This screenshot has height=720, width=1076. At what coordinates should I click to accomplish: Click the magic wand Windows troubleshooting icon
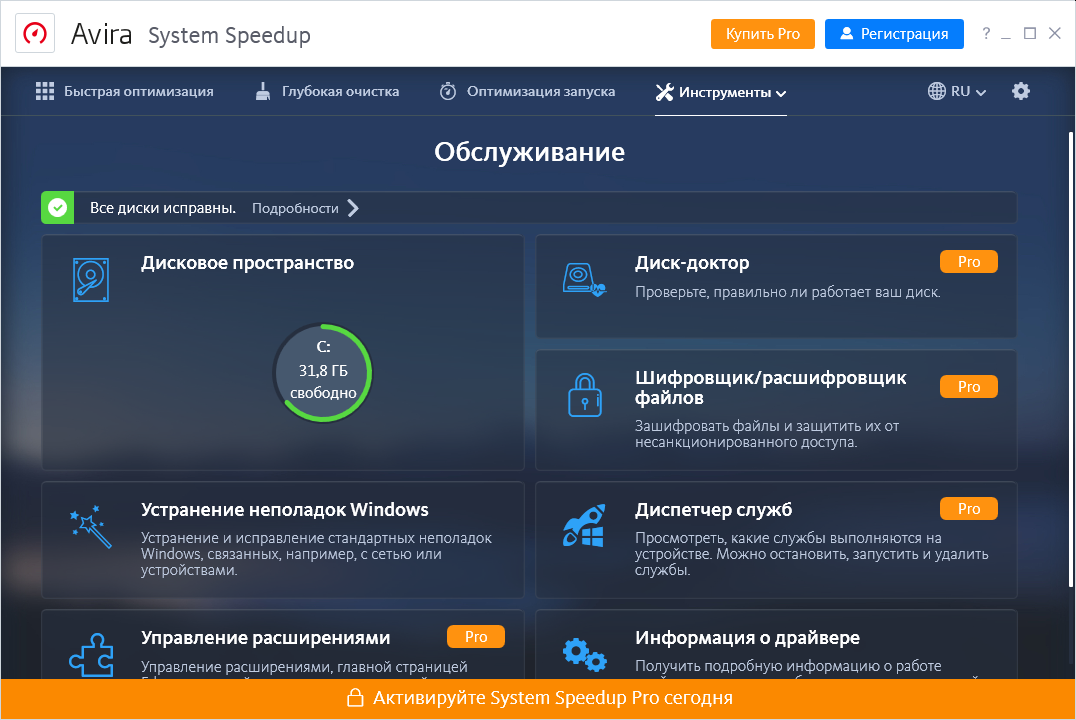point(91,527)
